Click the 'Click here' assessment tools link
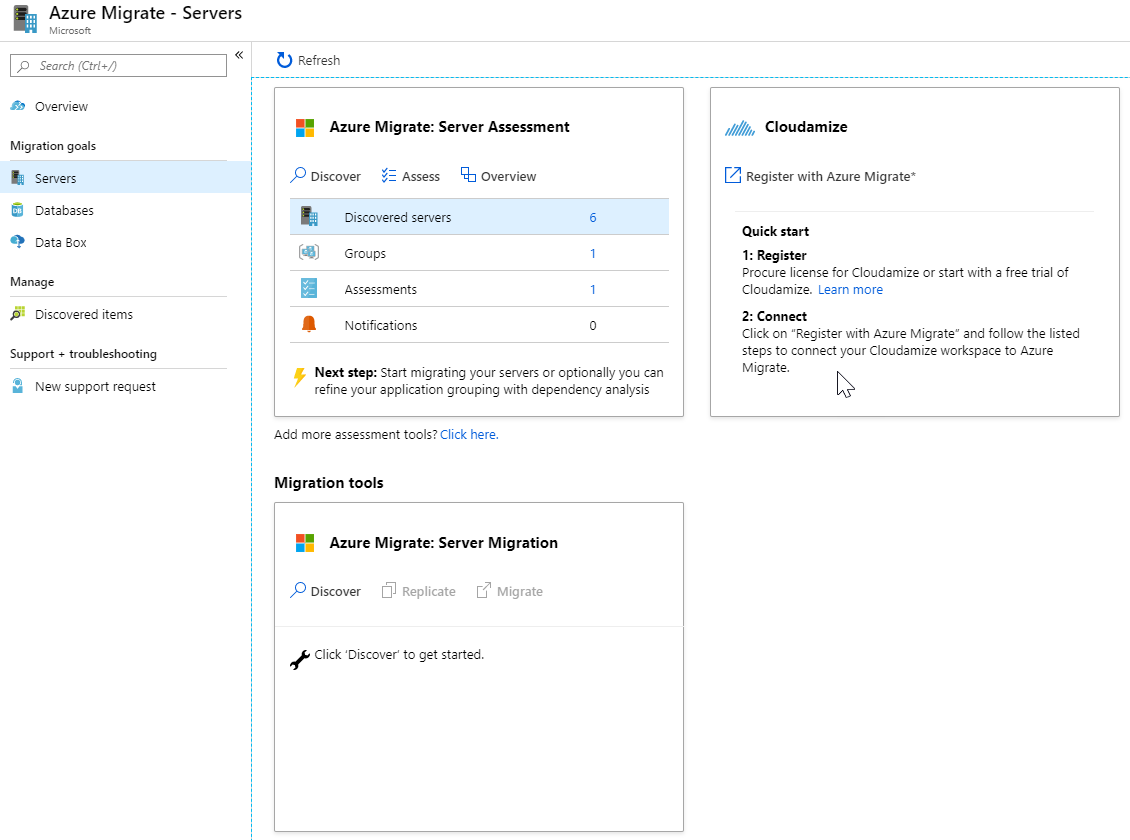The image size is (1130, 840). point(468,434)
